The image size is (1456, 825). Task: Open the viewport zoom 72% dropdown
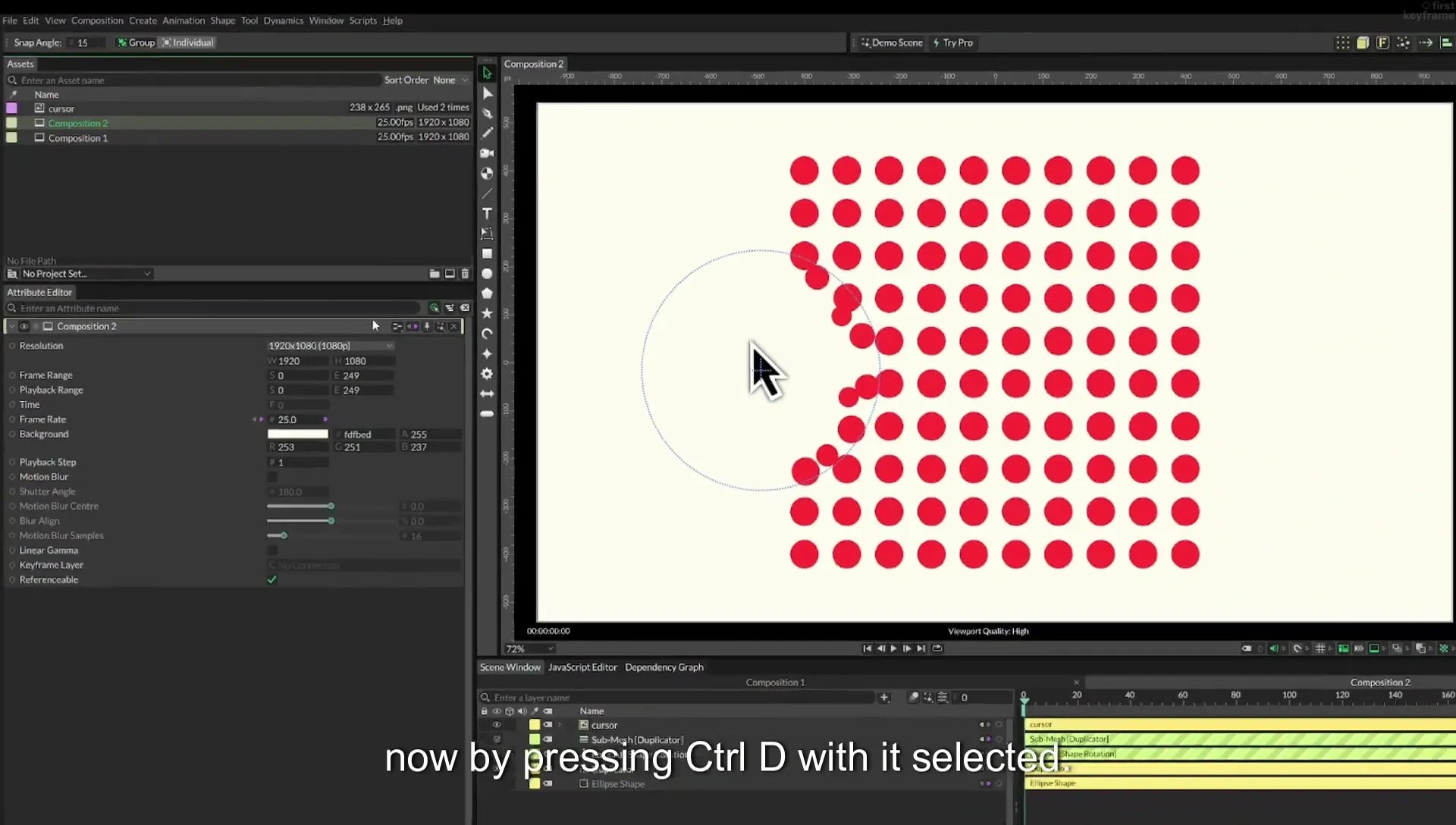tap(530, 649)
